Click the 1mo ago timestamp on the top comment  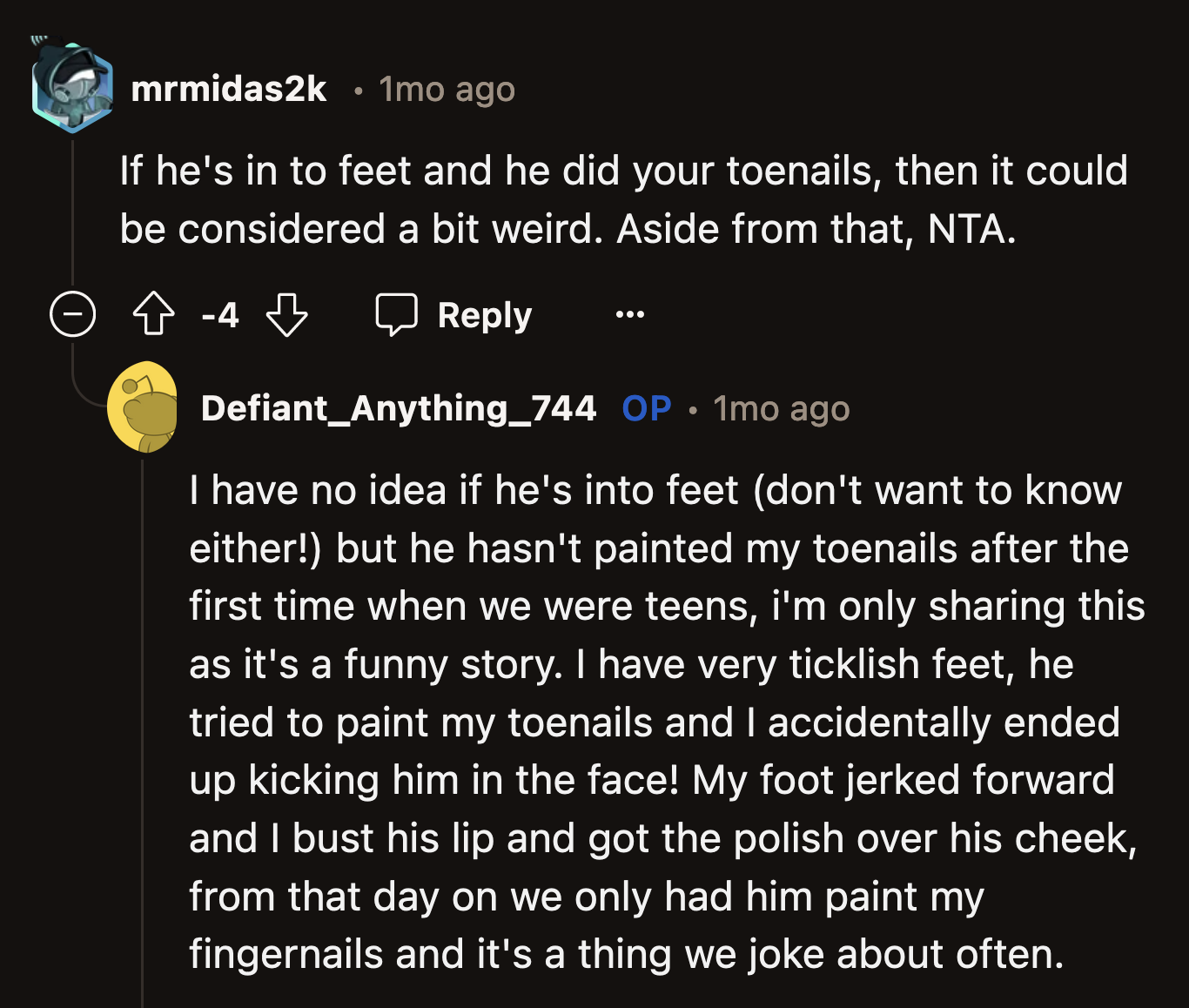446,89
